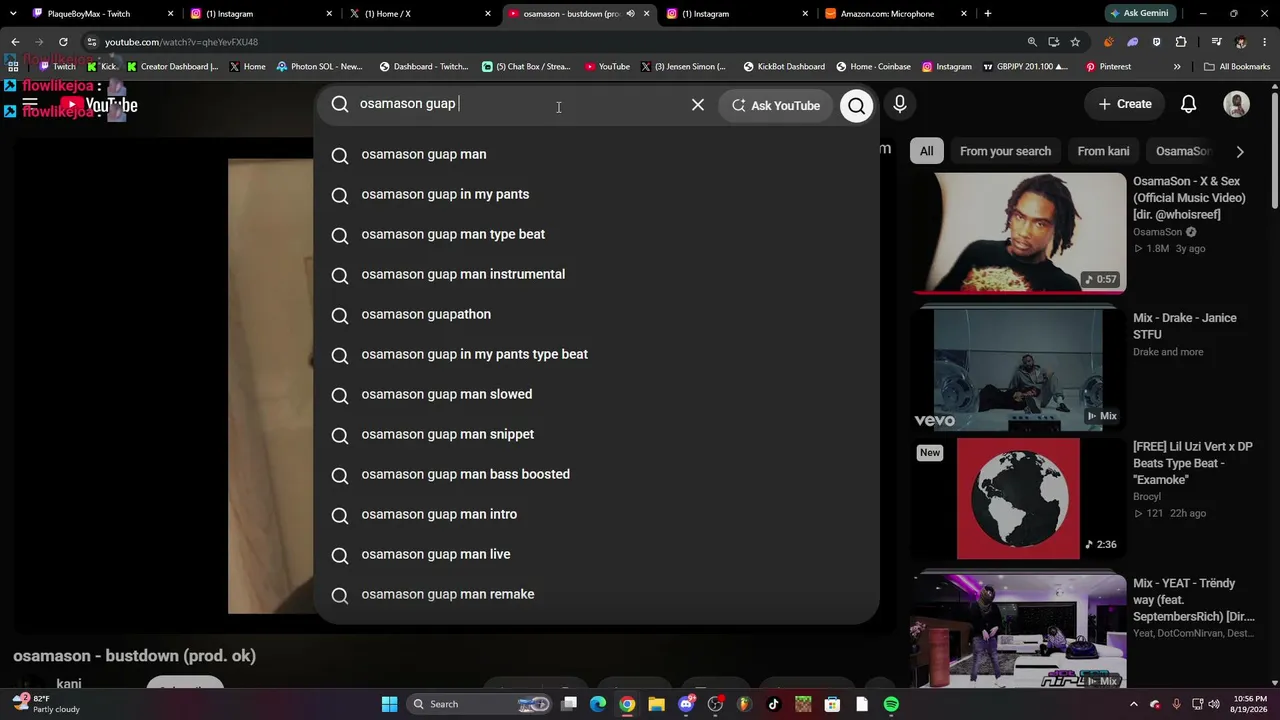Image resolution: width=1280 pixels, height=720 pixels.
Task: Select suggestion 'osamason guap in my pants'
Action: (x=596, y=194)
